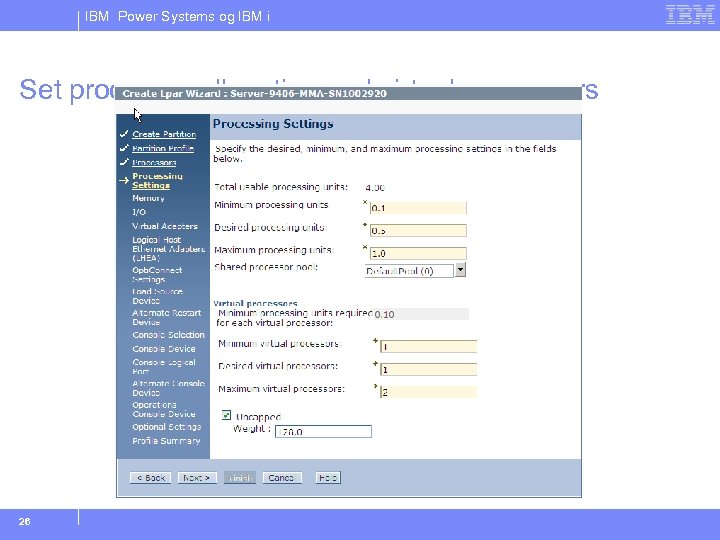Click the Memory step in the sidebar
This screenshot has width=720, height=540.
tap(148, 198)
